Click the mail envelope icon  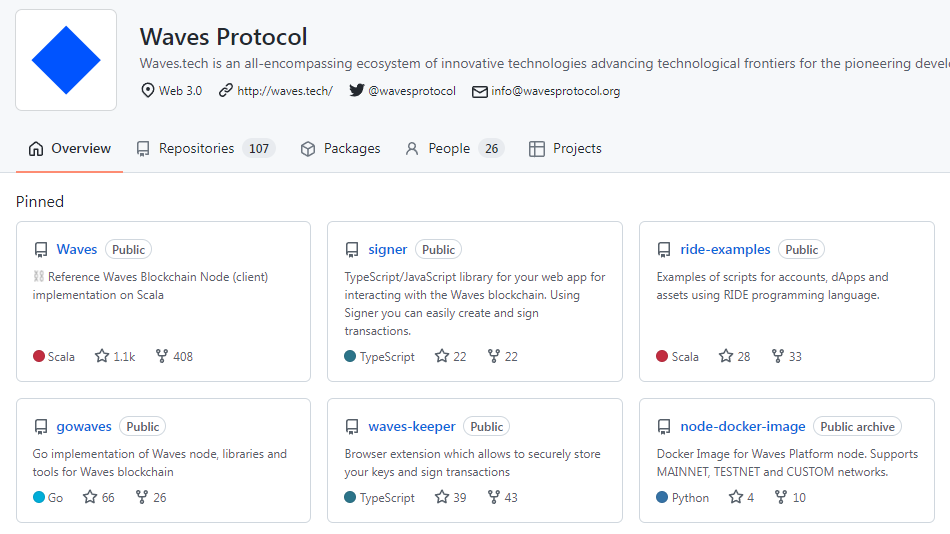tap(480, 92)
